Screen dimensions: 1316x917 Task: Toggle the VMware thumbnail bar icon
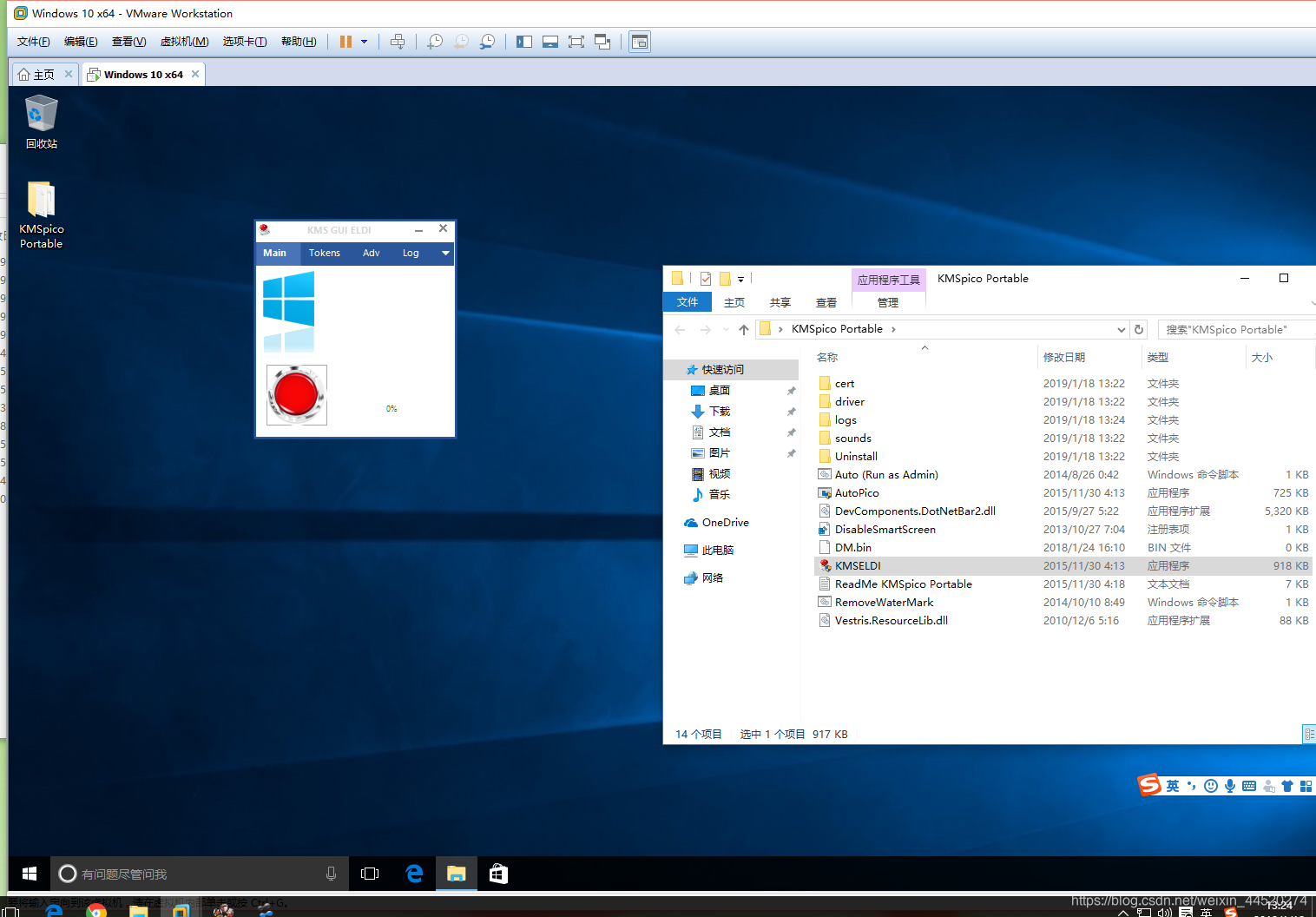click(550, 42)
